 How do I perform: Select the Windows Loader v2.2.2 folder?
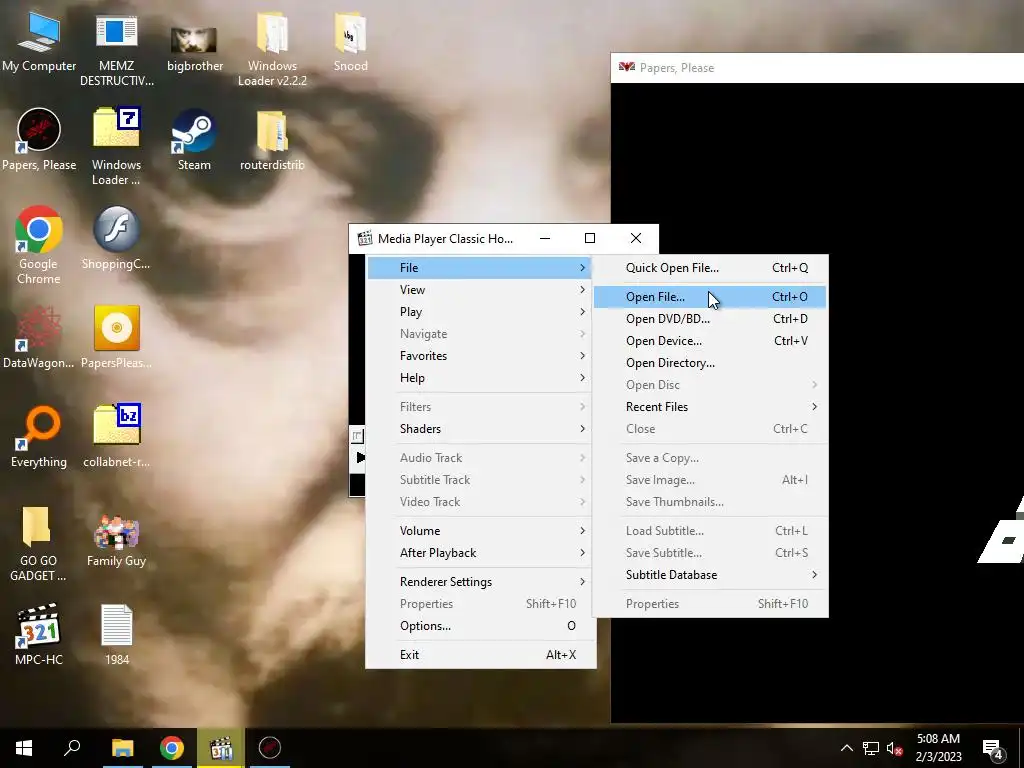point(272,50)
